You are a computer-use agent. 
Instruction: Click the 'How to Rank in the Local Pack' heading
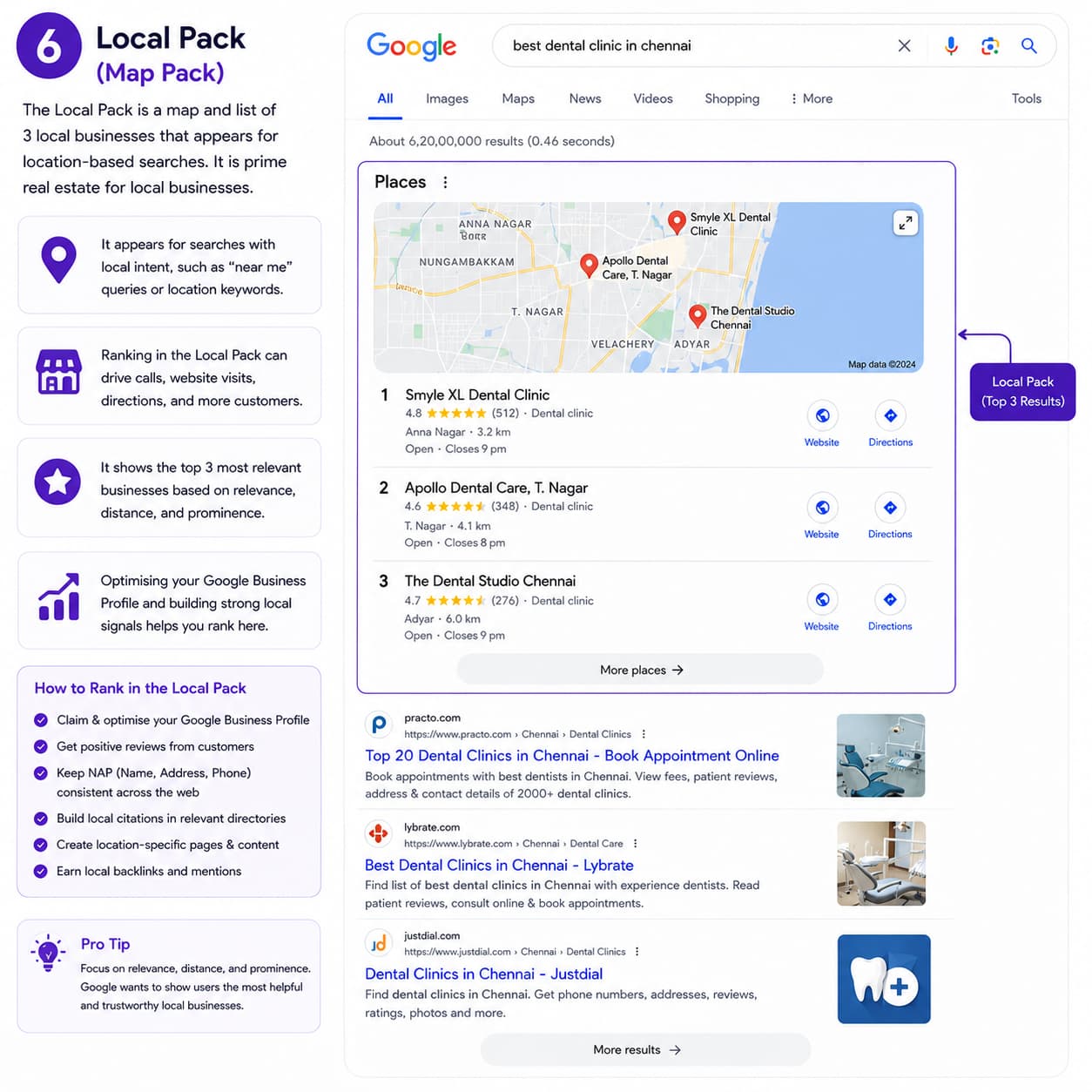point(140,688)
